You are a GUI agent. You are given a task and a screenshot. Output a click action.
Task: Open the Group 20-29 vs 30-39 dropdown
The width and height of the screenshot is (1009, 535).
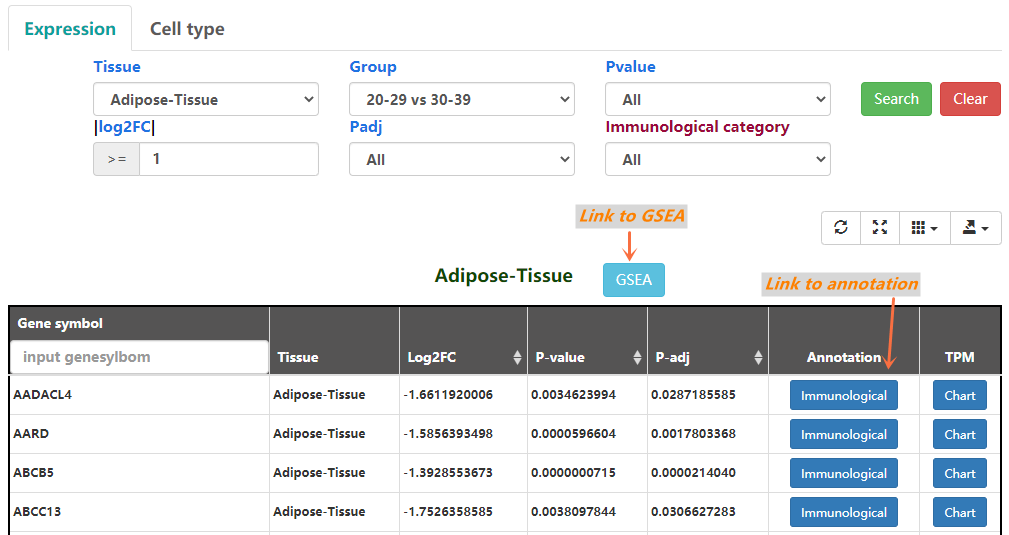pyautogui.click(x=461, y=99)
